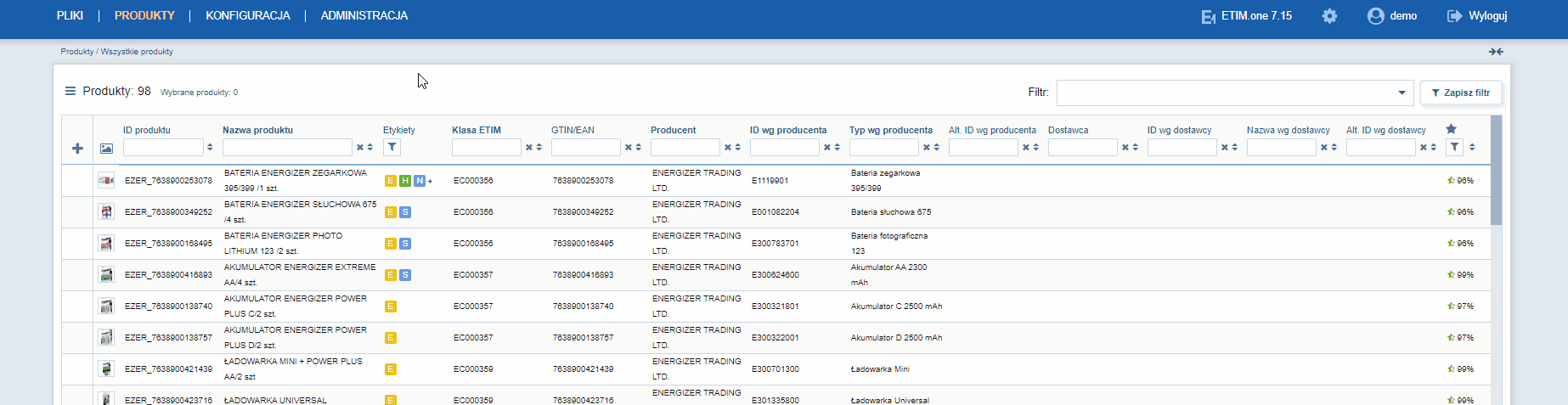Click the Dostawca filter input

pos(1083,148)
